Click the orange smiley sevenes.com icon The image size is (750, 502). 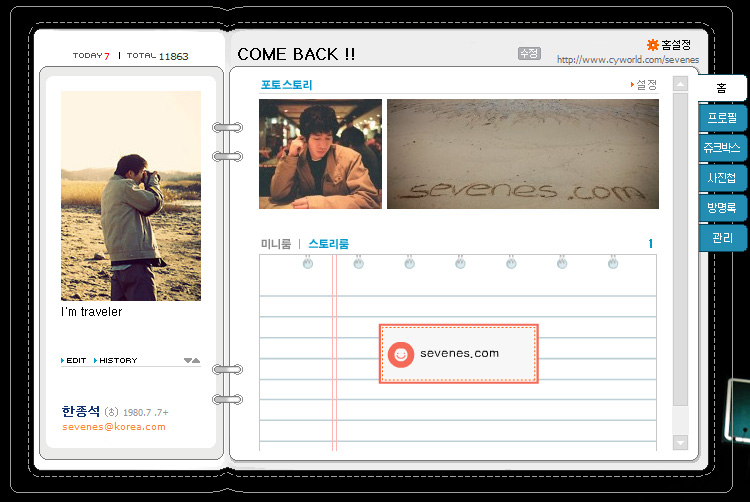401,354
